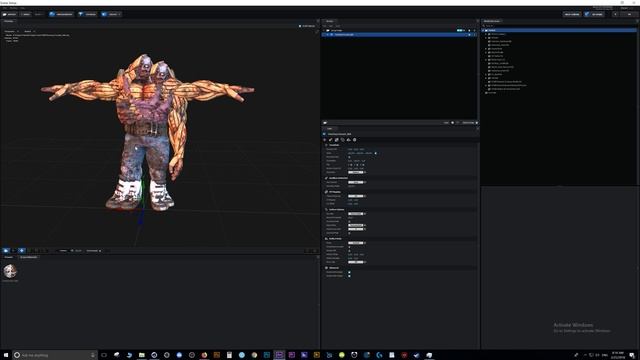640x360 pixels.
Task: Click the plain text button at the toolbar's right end
Action: click(572, 14)
